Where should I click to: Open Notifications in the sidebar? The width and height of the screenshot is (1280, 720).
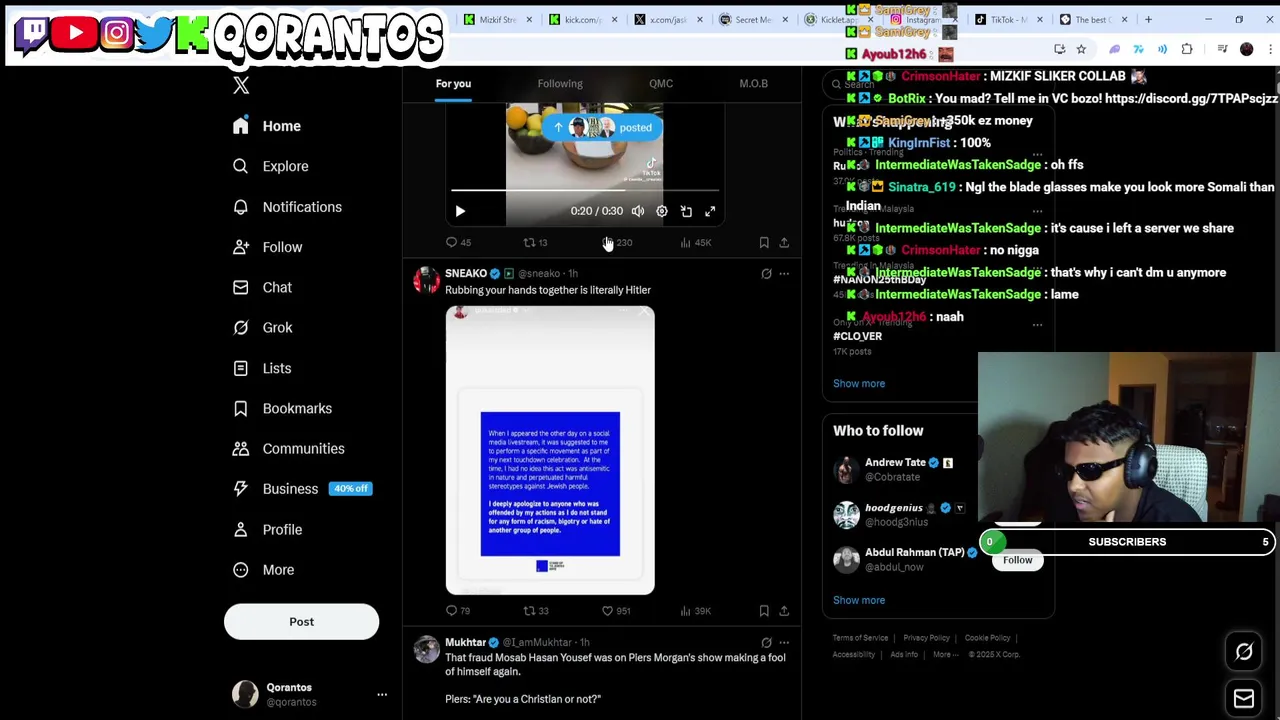(x=287, y=207)
